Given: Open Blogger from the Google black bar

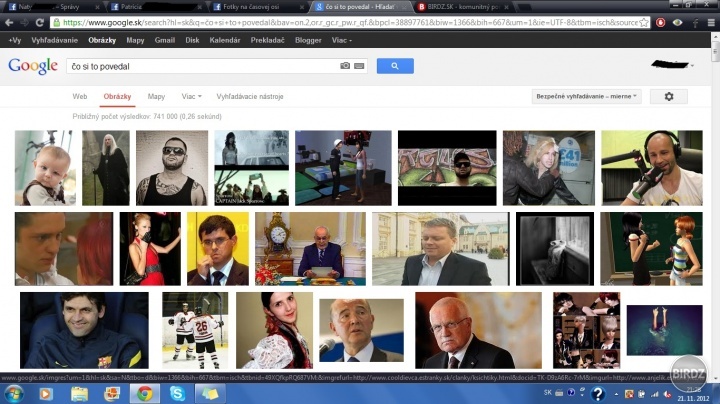Looking at the screenshot, I should [308, 40].
